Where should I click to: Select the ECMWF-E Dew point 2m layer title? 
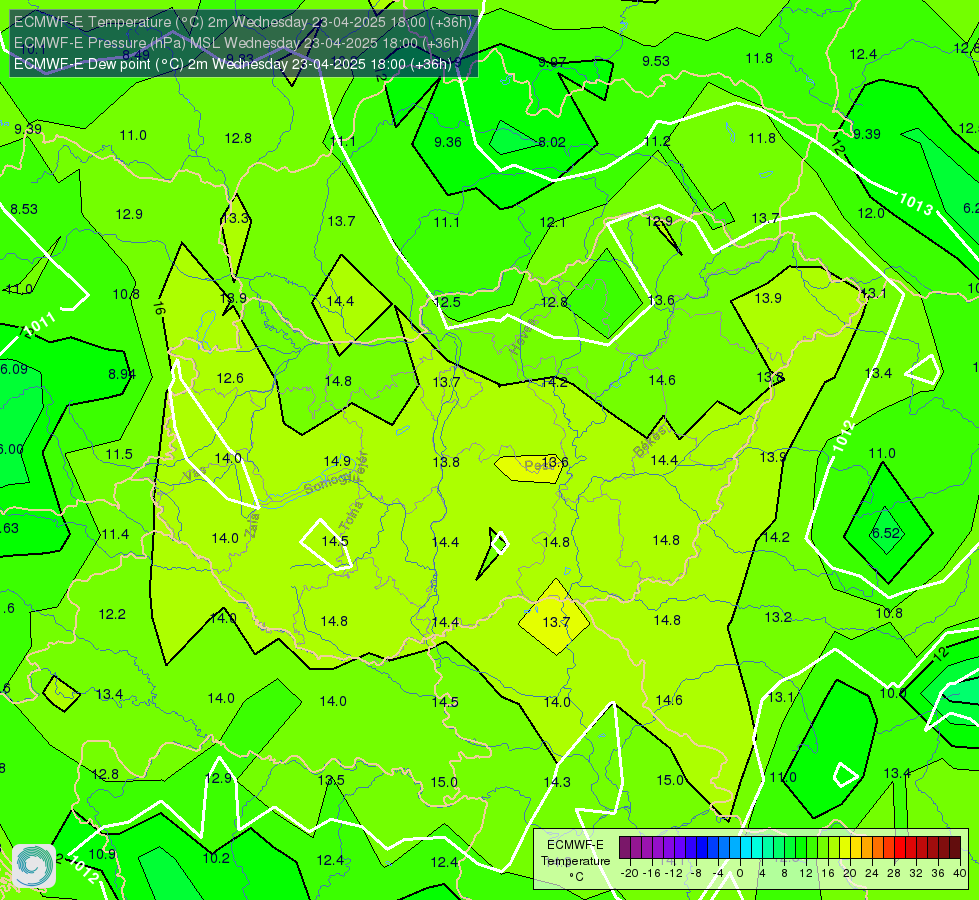pos(233,64)
